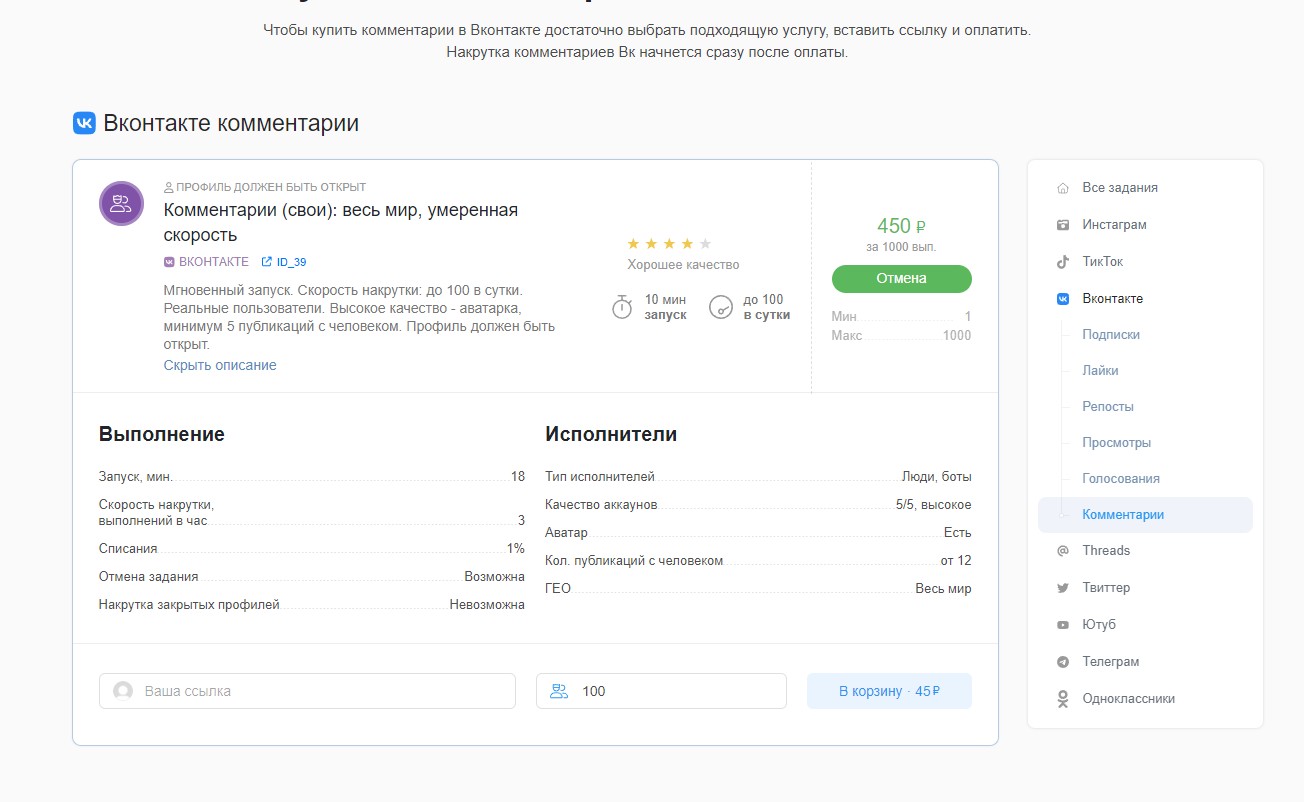This screenshot has height=802, width=1304.
Task: Open Голосования subcategory
Action: click(x=1121, y=479)
